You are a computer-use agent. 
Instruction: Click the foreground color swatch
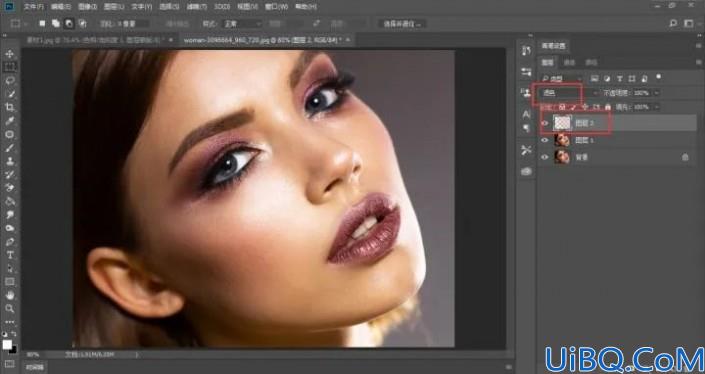(7, 344)
